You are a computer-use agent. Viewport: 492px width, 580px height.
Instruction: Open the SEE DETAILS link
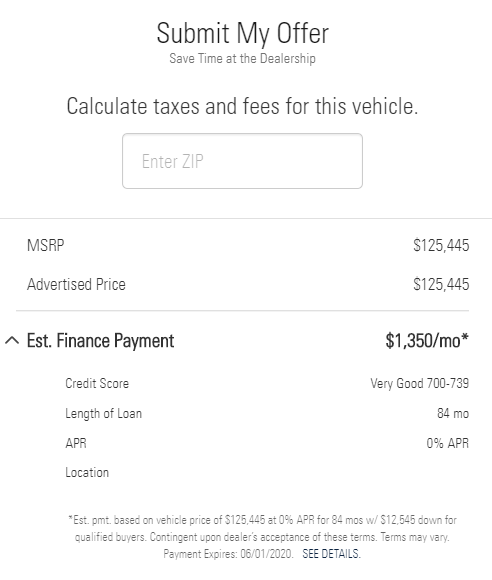[331, 554]
